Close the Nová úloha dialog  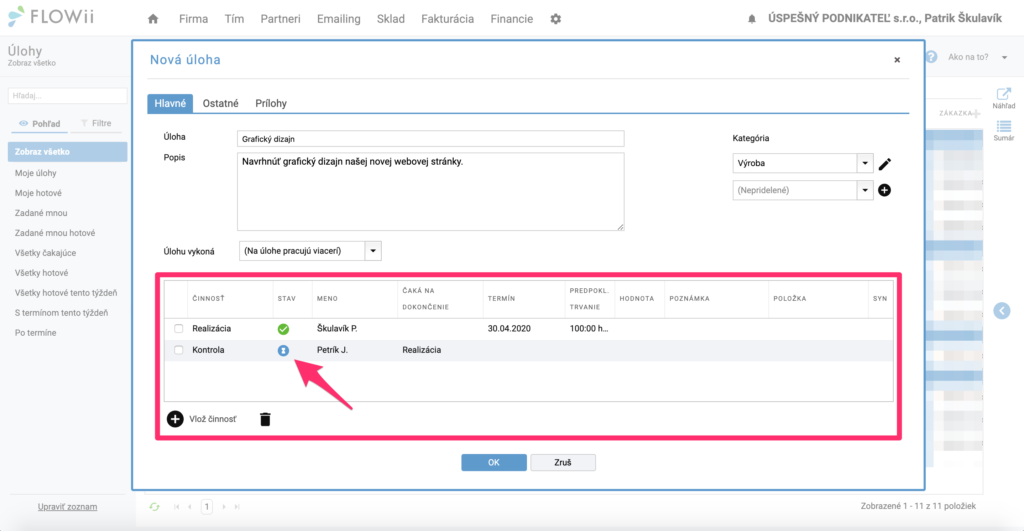coord(897,60)
